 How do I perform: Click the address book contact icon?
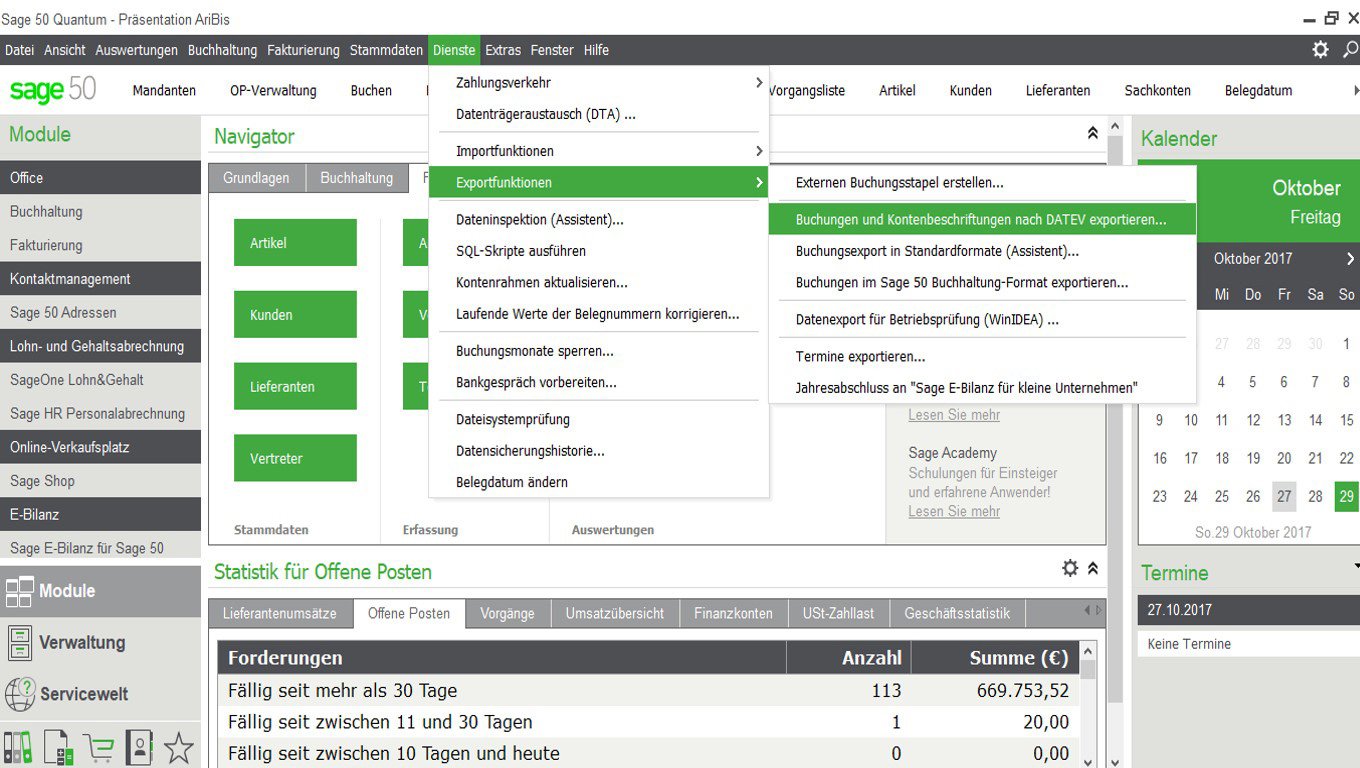(139, 747)
